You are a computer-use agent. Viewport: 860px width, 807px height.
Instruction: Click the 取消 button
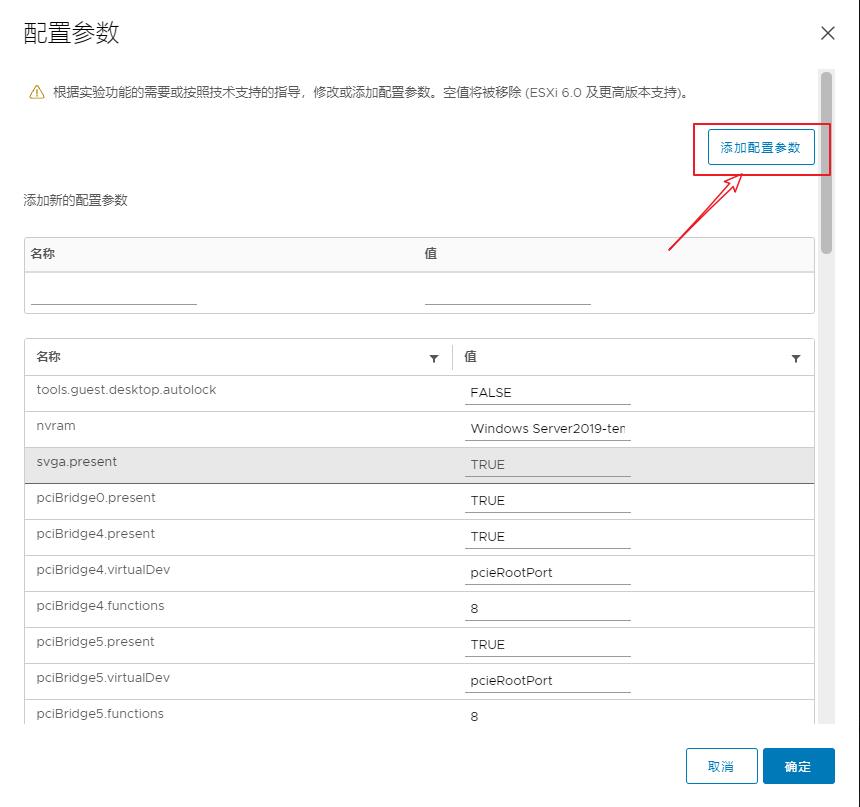[721, 766]
